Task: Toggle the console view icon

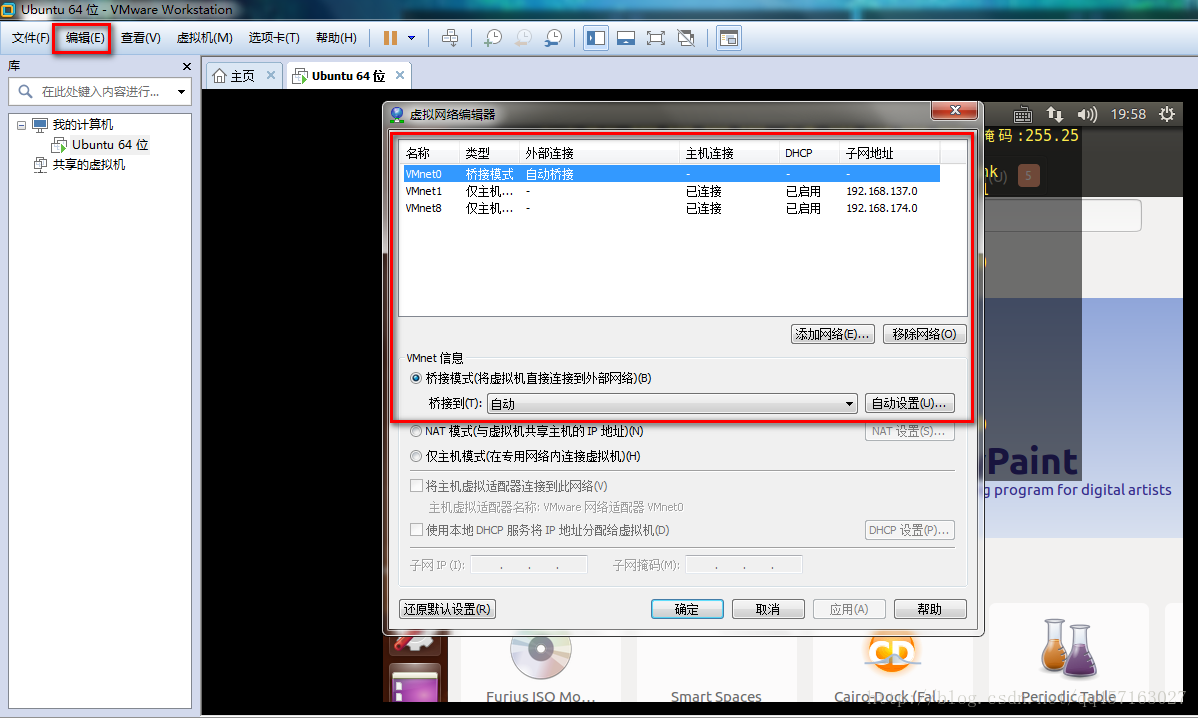Action: click(729, 38)
